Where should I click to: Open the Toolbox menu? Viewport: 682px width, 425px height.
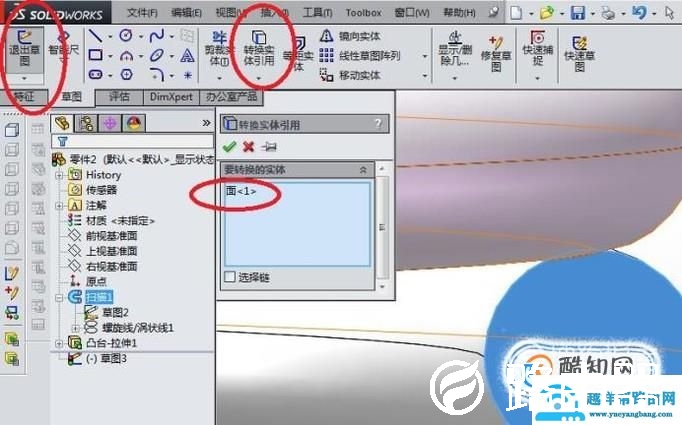point(364,13)
